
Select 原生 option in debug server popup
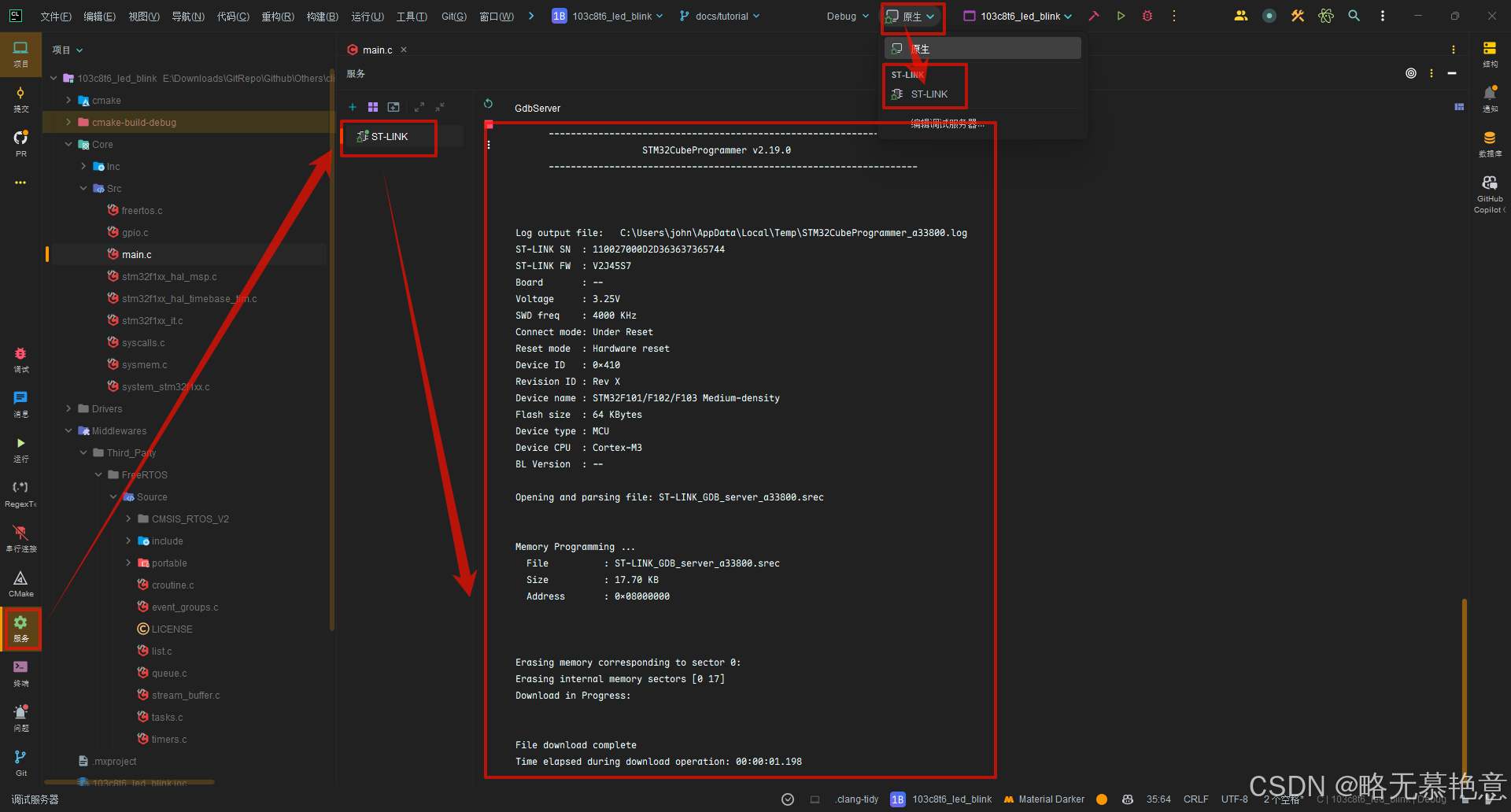point(983,49)
